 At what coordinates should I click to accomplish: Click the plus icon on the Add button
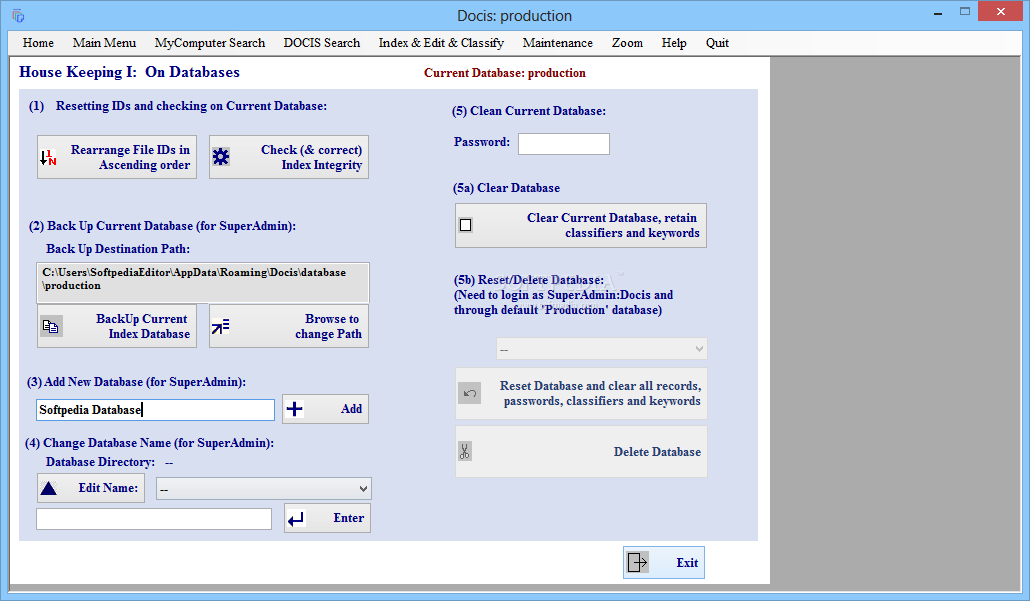pos(295,409)
